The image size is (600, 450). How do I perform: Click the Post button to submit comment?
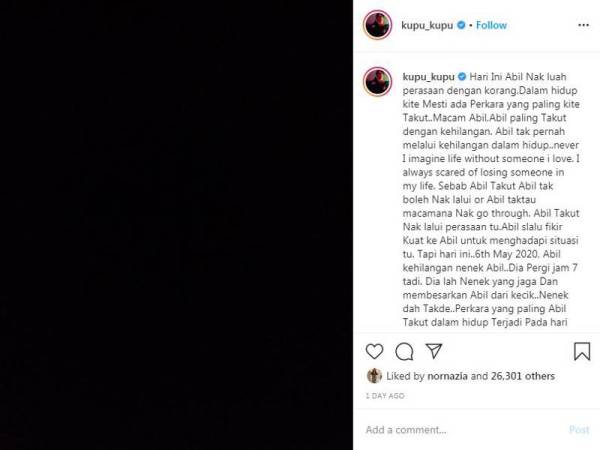point(579,430)
